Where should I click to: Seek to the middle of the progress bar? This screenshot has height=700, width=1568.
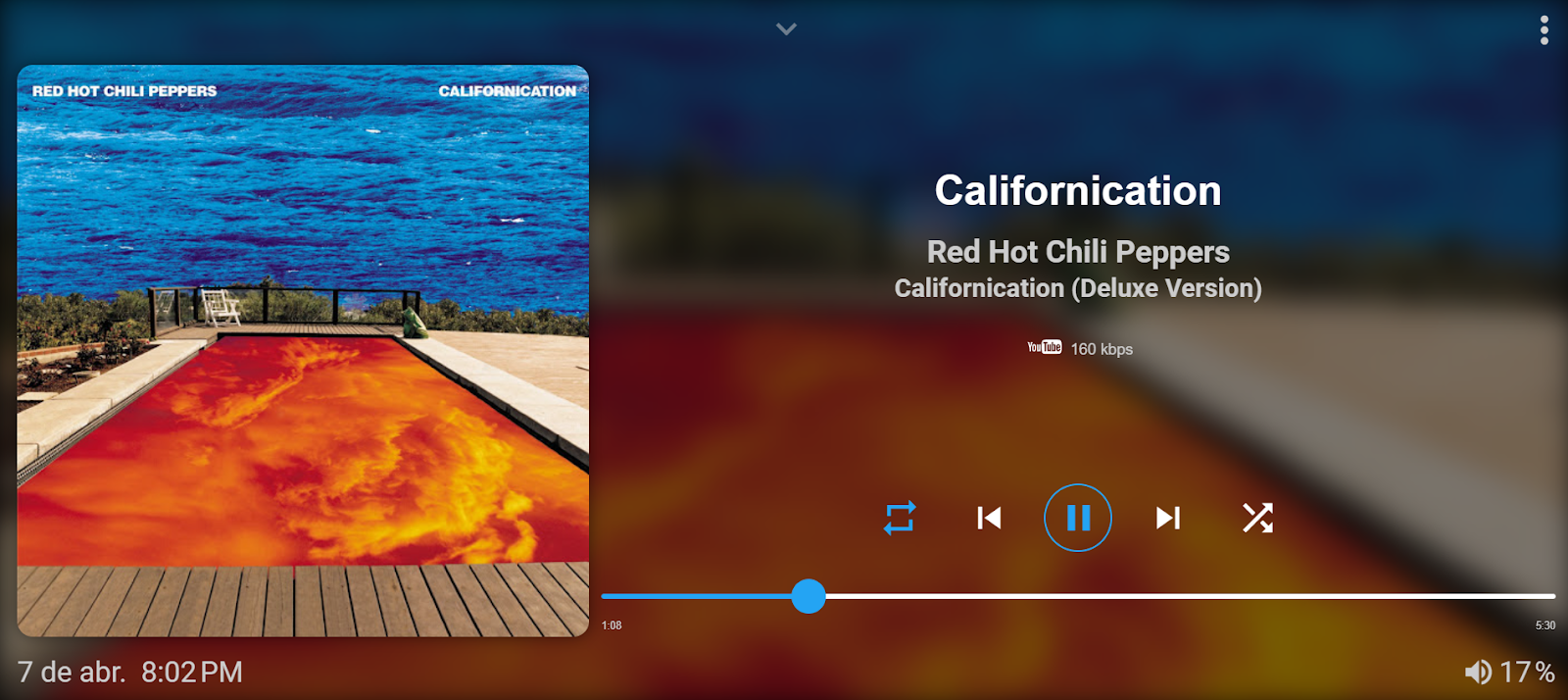[x=1078, y=596]
